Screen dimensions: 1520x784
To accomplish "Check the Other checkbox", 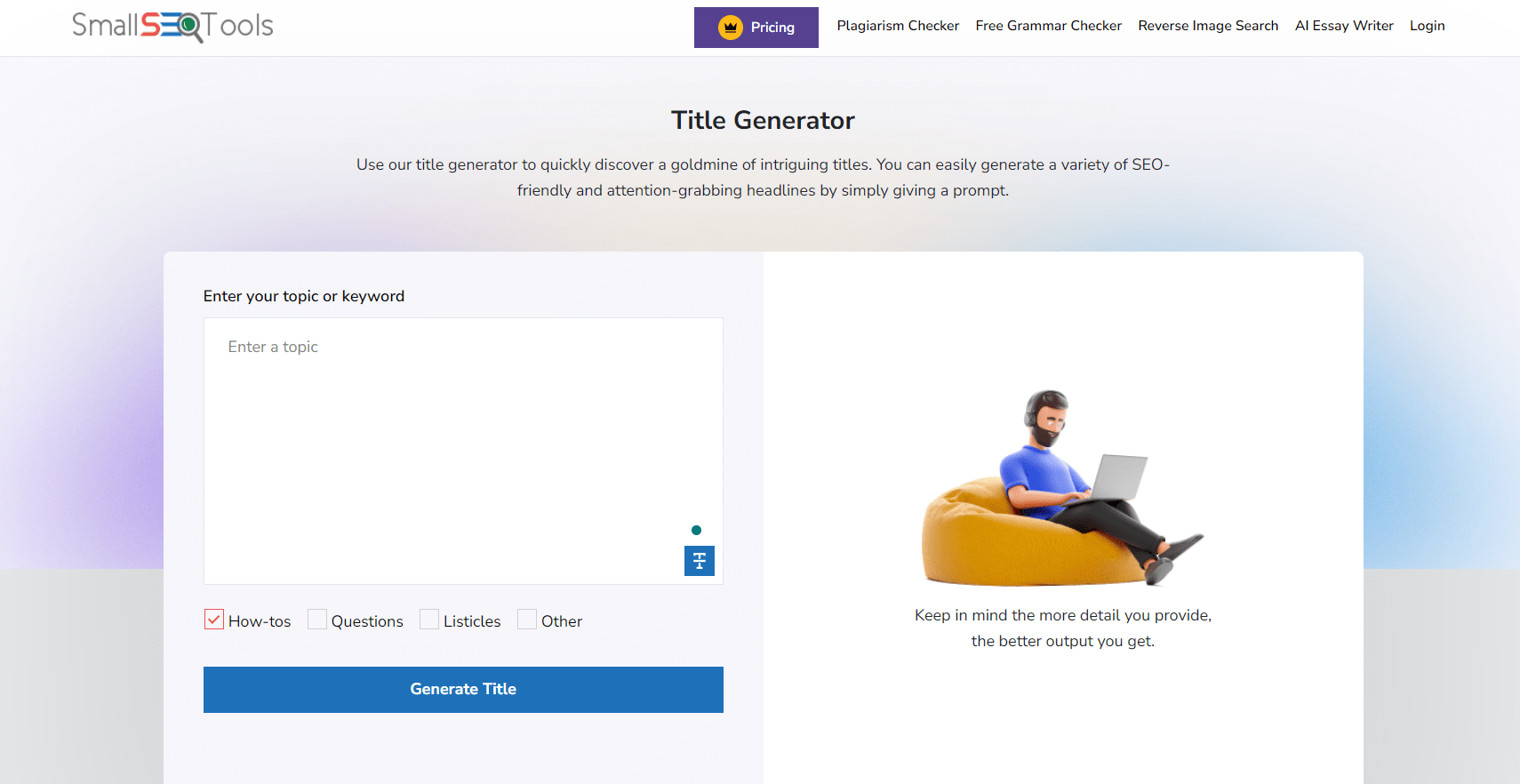I will coord(527,620).
